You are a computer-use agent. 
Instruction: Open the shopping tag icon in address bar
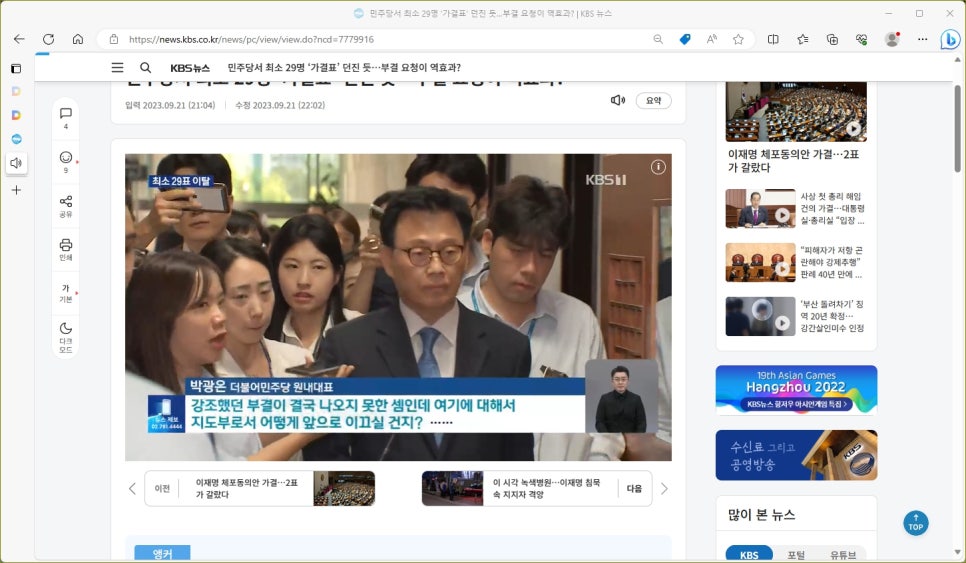(x=684, y=39)
